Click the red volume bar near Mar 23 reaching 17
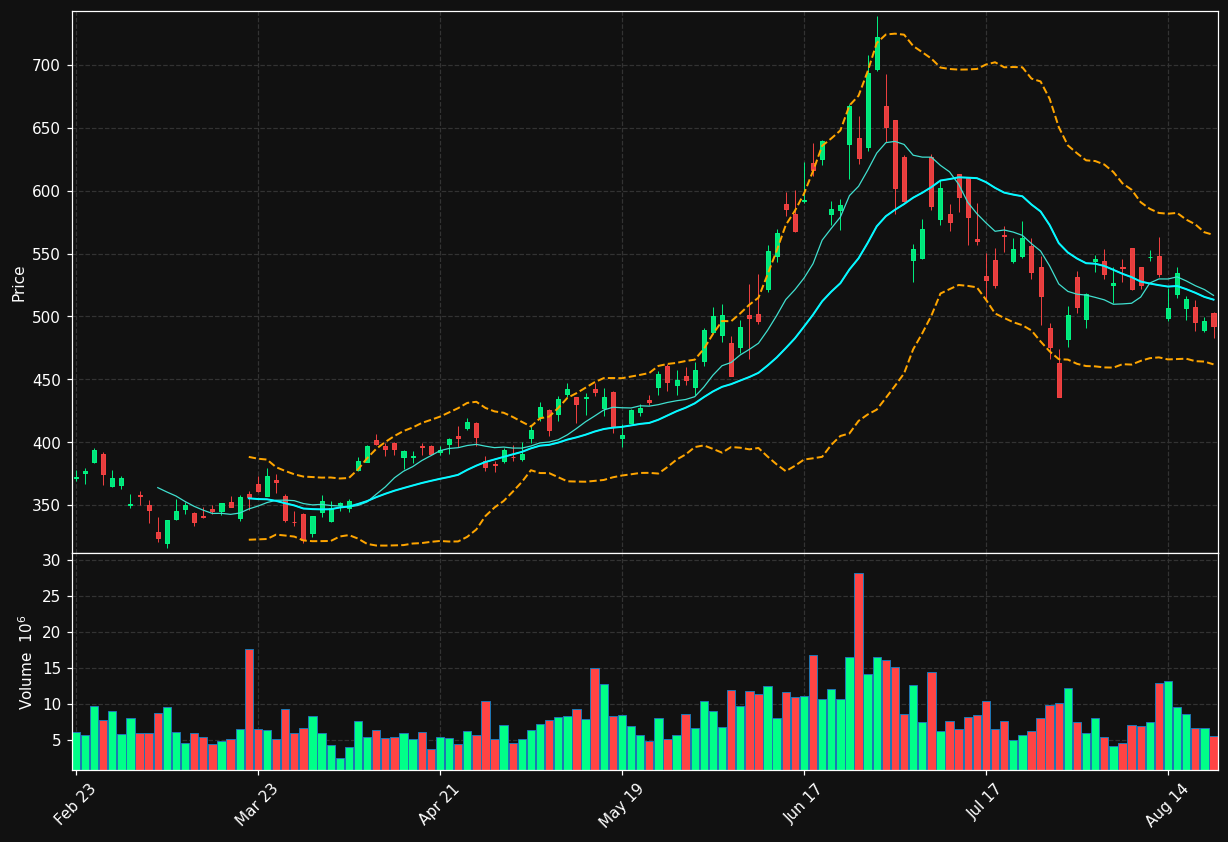The image size is (1228, 842). 249,709
